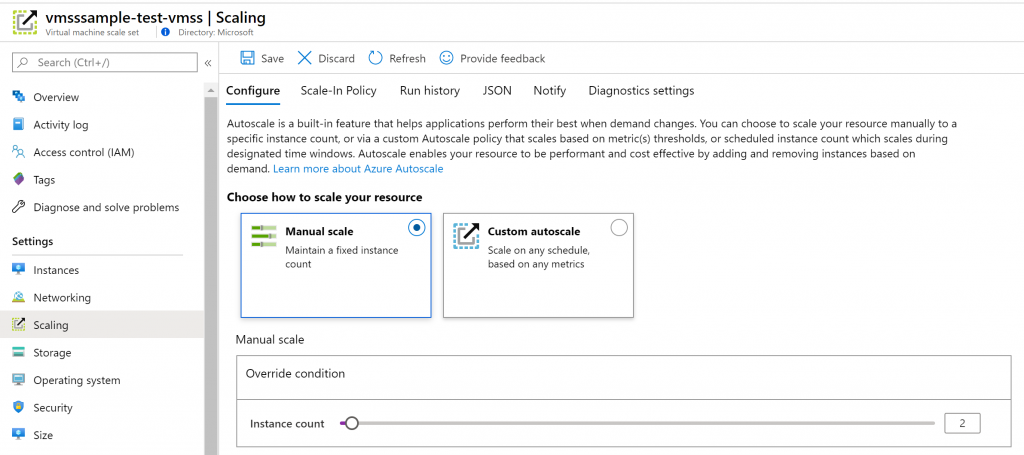This screenshot has width=1024, height=455.
Task: Collapse the sidebar with double chevron
Action: coord(208,63)
